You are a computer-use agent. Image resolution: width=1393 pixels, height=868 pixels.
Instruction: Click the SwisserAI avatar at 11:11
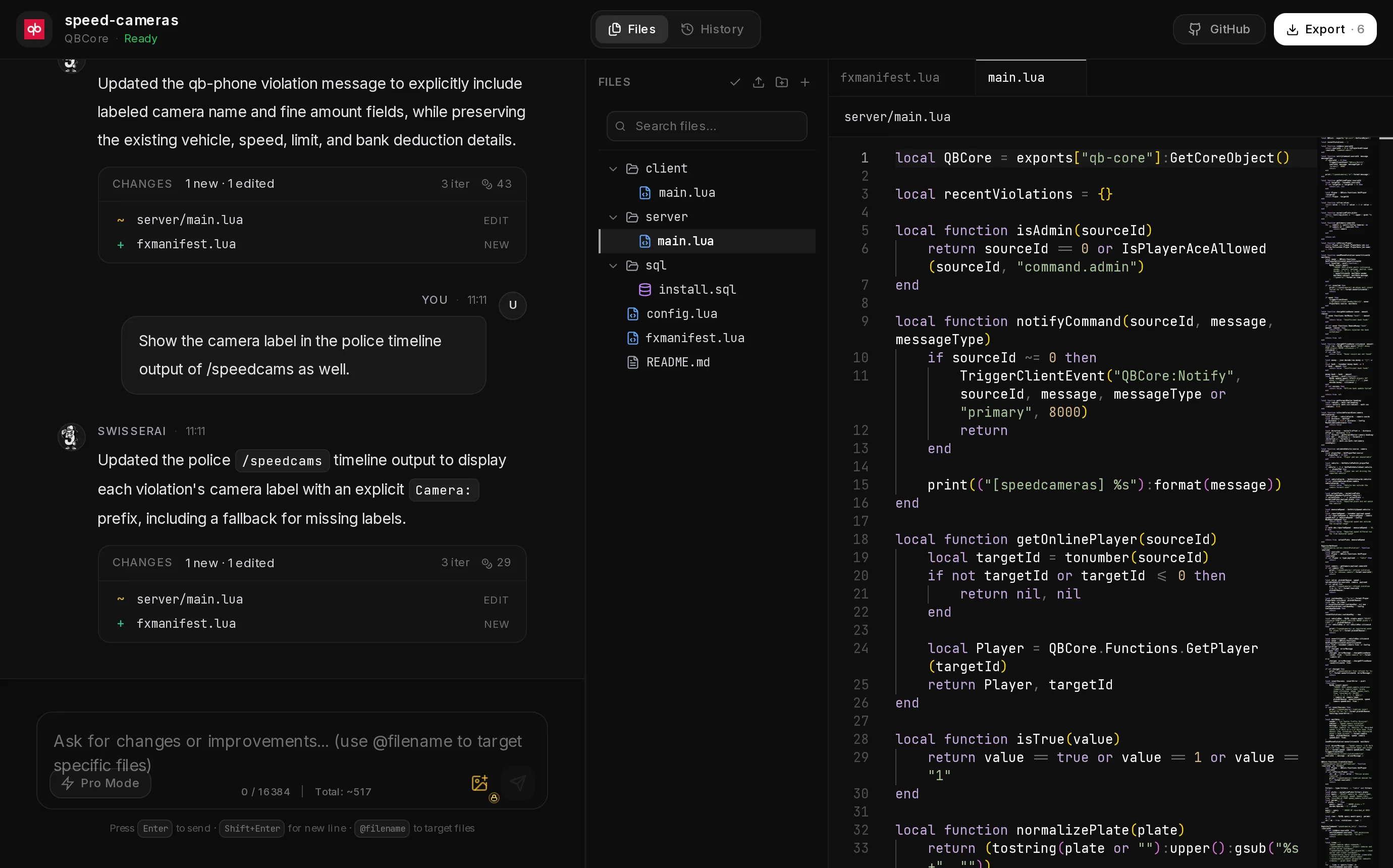71,437
